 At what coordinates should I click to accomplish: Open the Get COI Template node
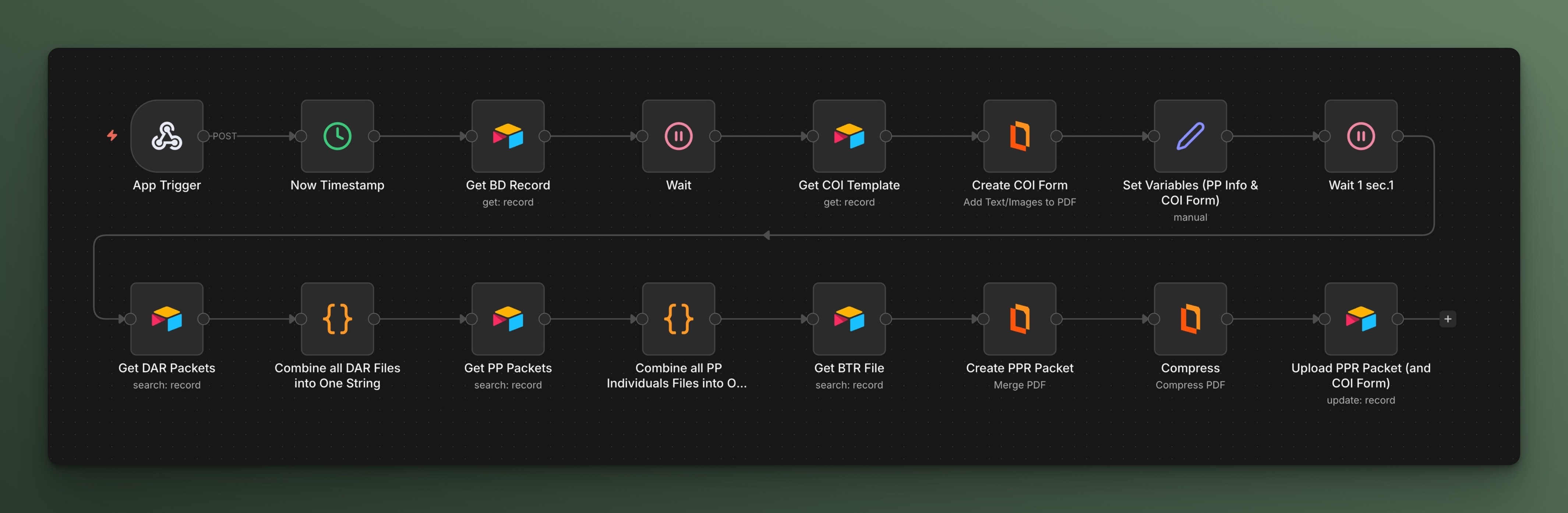coord(848,136)
